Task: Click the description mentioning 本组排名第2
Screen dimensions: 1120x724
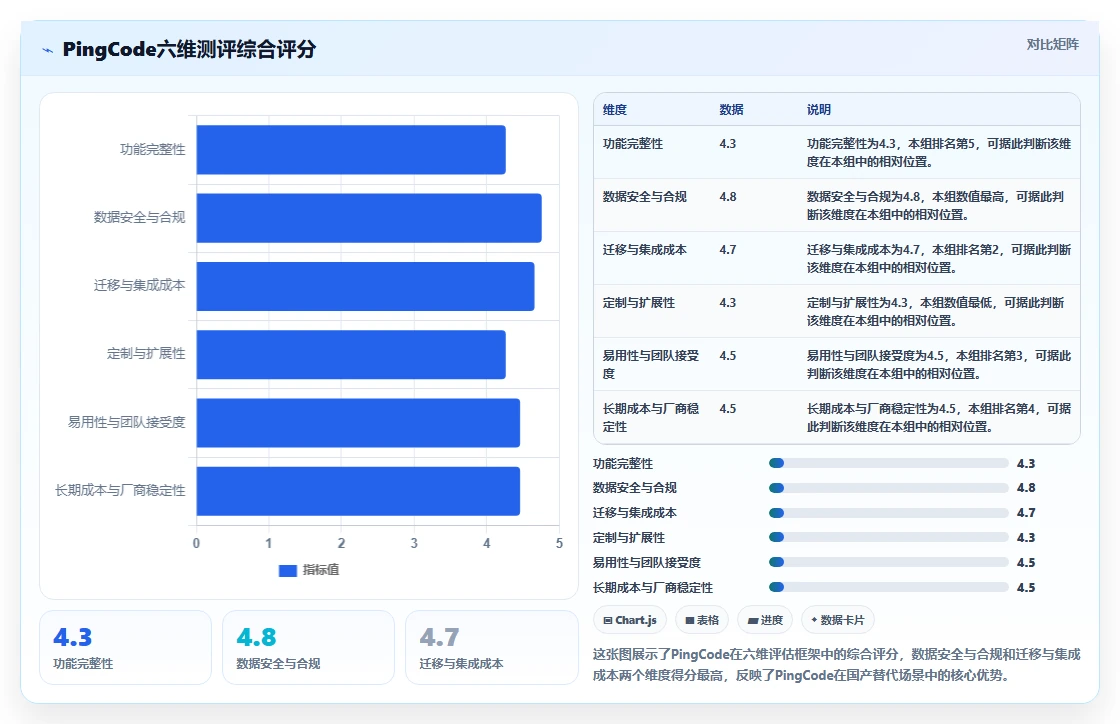Action: [x=939, y=258]
